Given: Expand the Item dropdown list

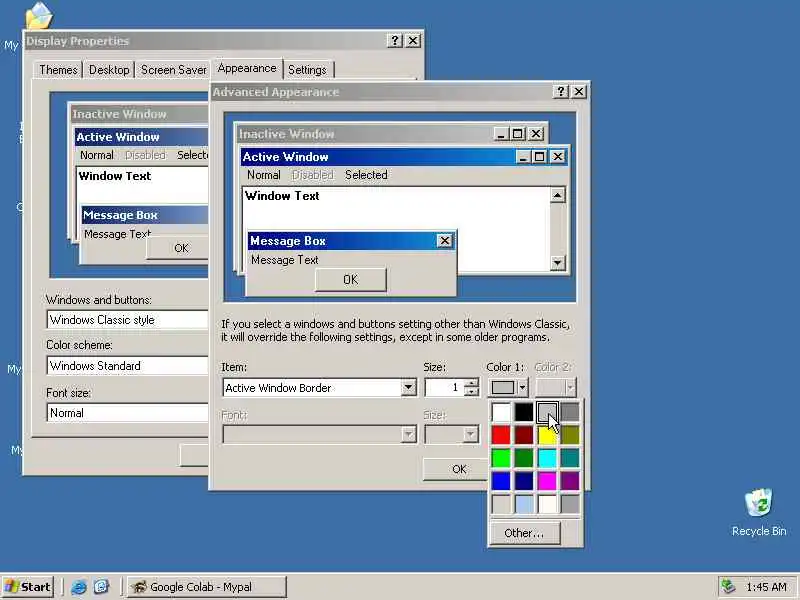Looking at the screenshot, I should tap(408, 388).
